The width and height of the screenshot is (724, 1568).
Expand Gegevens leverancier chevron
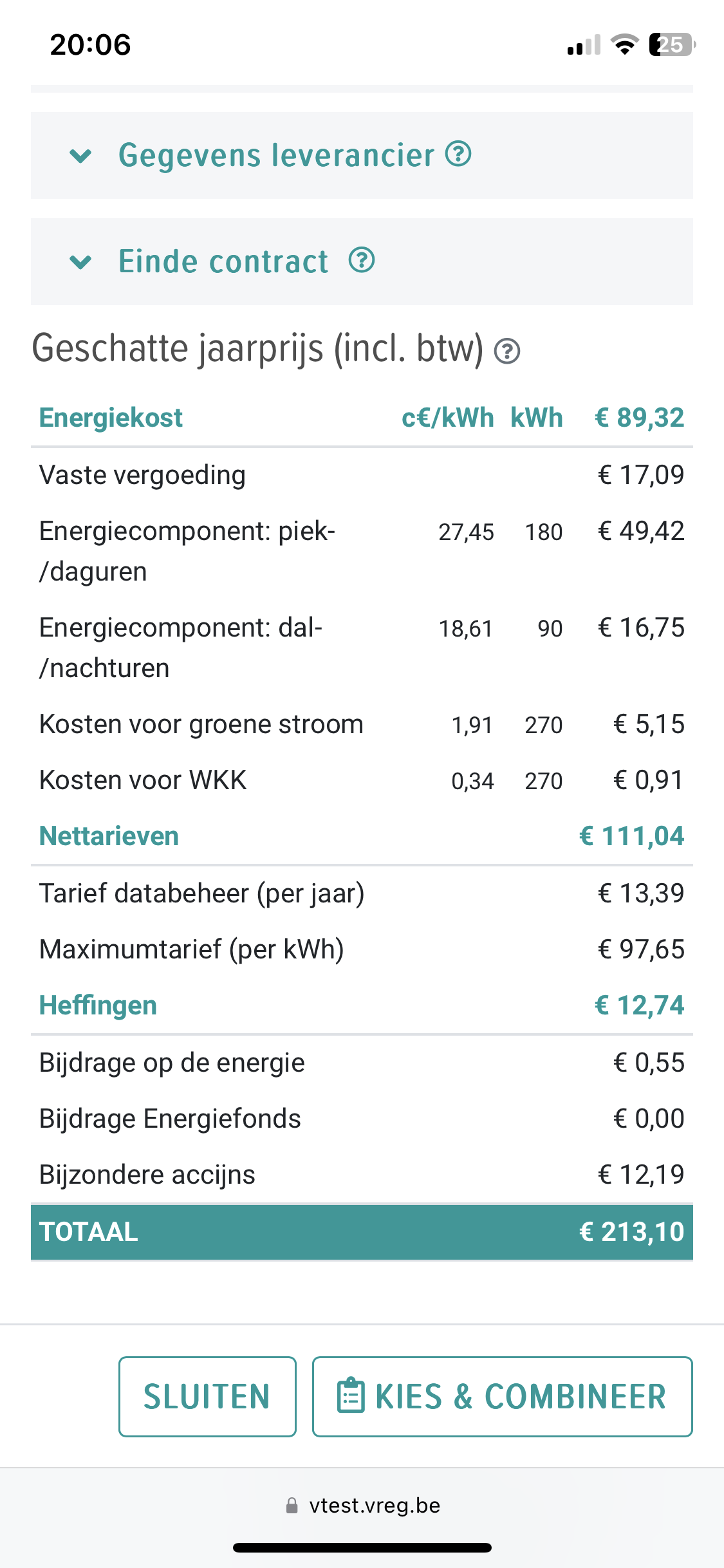[x=80, y=156]
